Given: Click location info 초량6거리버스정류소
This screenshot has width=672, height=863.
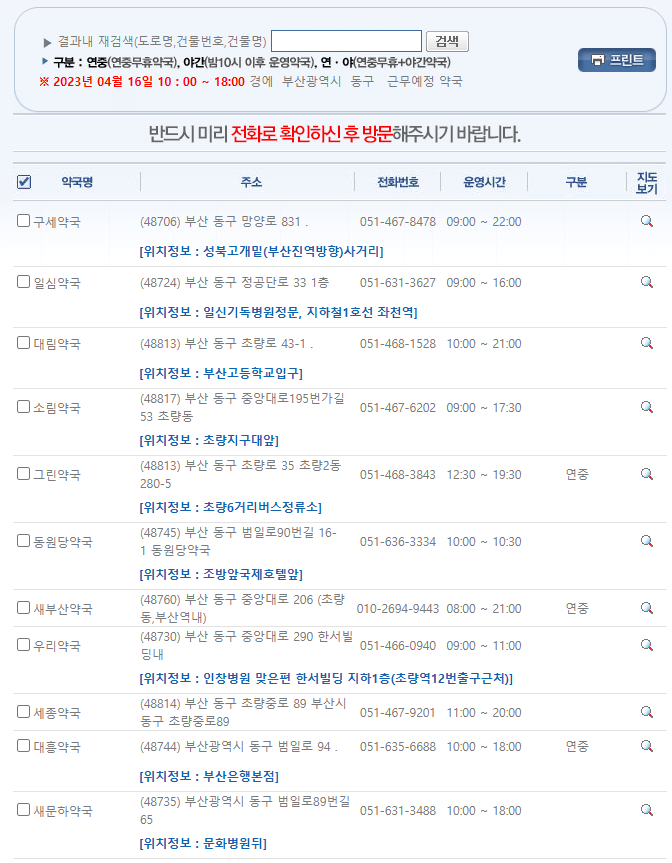Looking at the screenshot, I should (231, 507).
